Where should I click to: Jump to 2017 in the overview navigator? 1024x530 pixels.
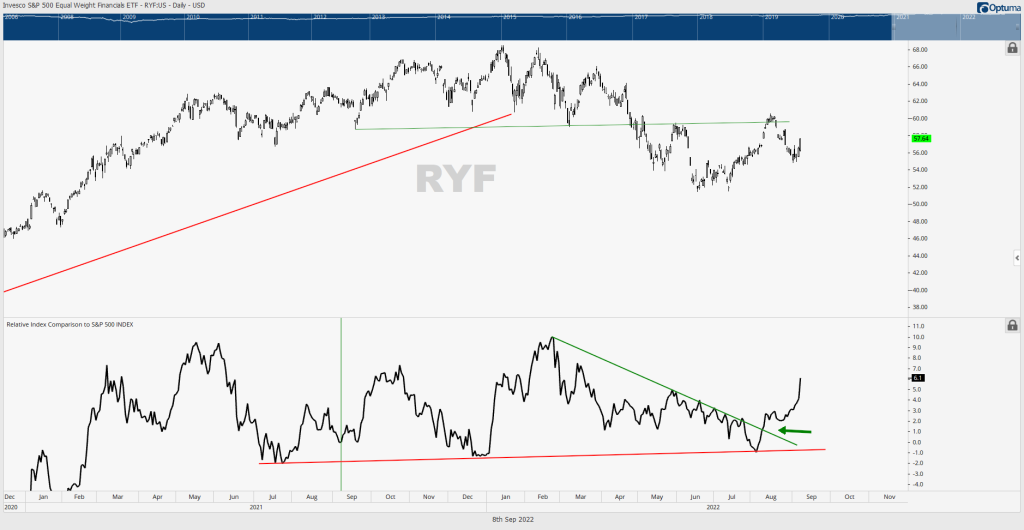(x=641, y=16)
